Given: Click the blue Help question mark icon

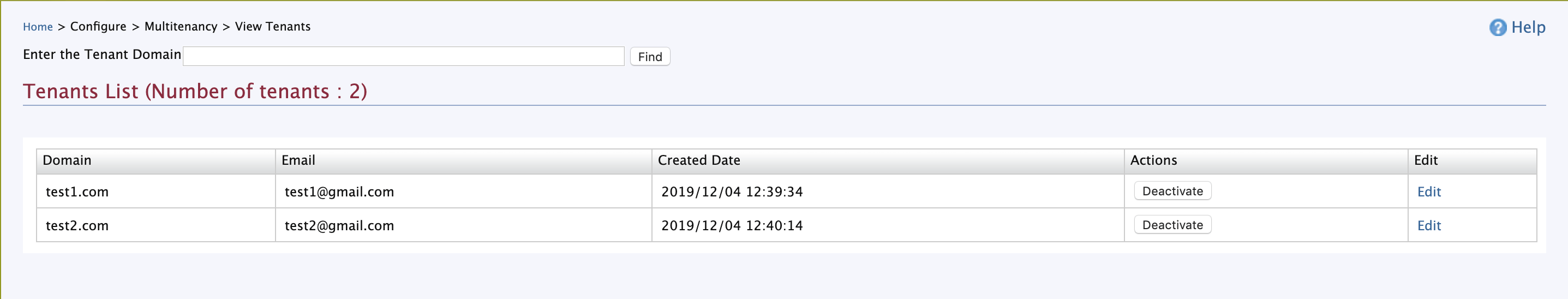Looking at the screenshot, I should (x=1498, y=27).
